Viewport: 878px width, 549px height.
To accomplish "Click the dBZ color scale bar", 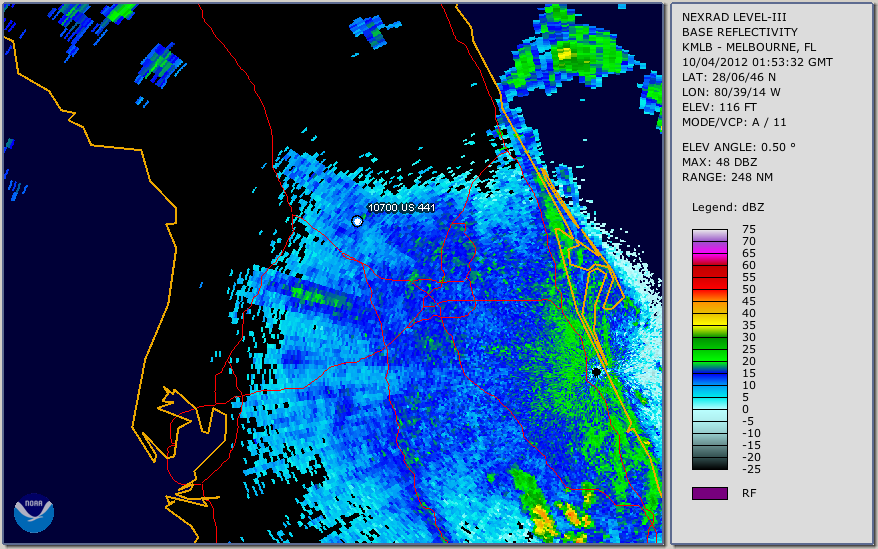I will pos(709,349).
